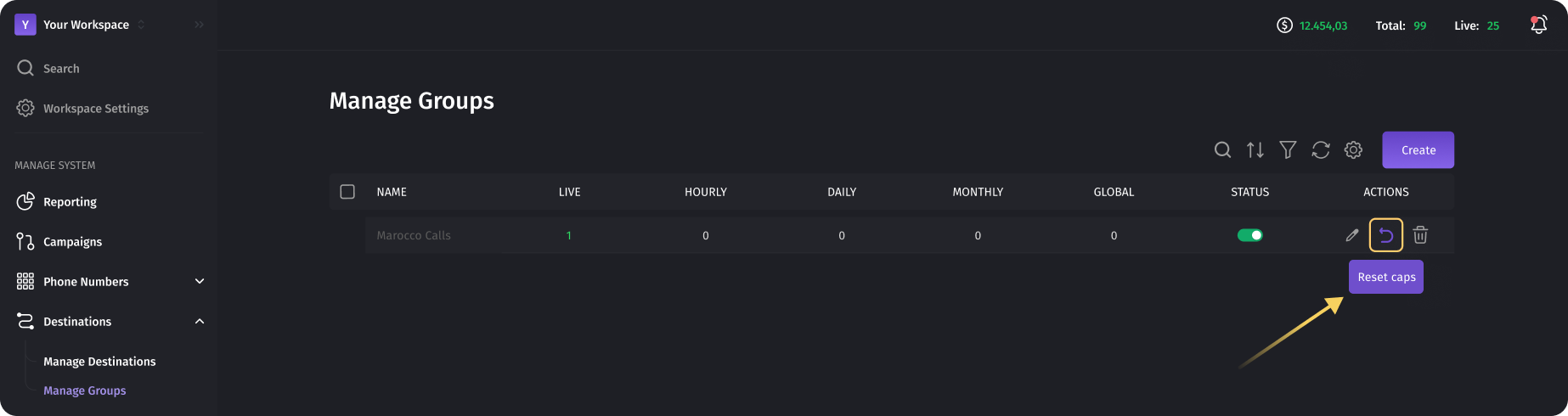Collapse the Destinations section chevron
The image size is (1568, 416).
200,321
